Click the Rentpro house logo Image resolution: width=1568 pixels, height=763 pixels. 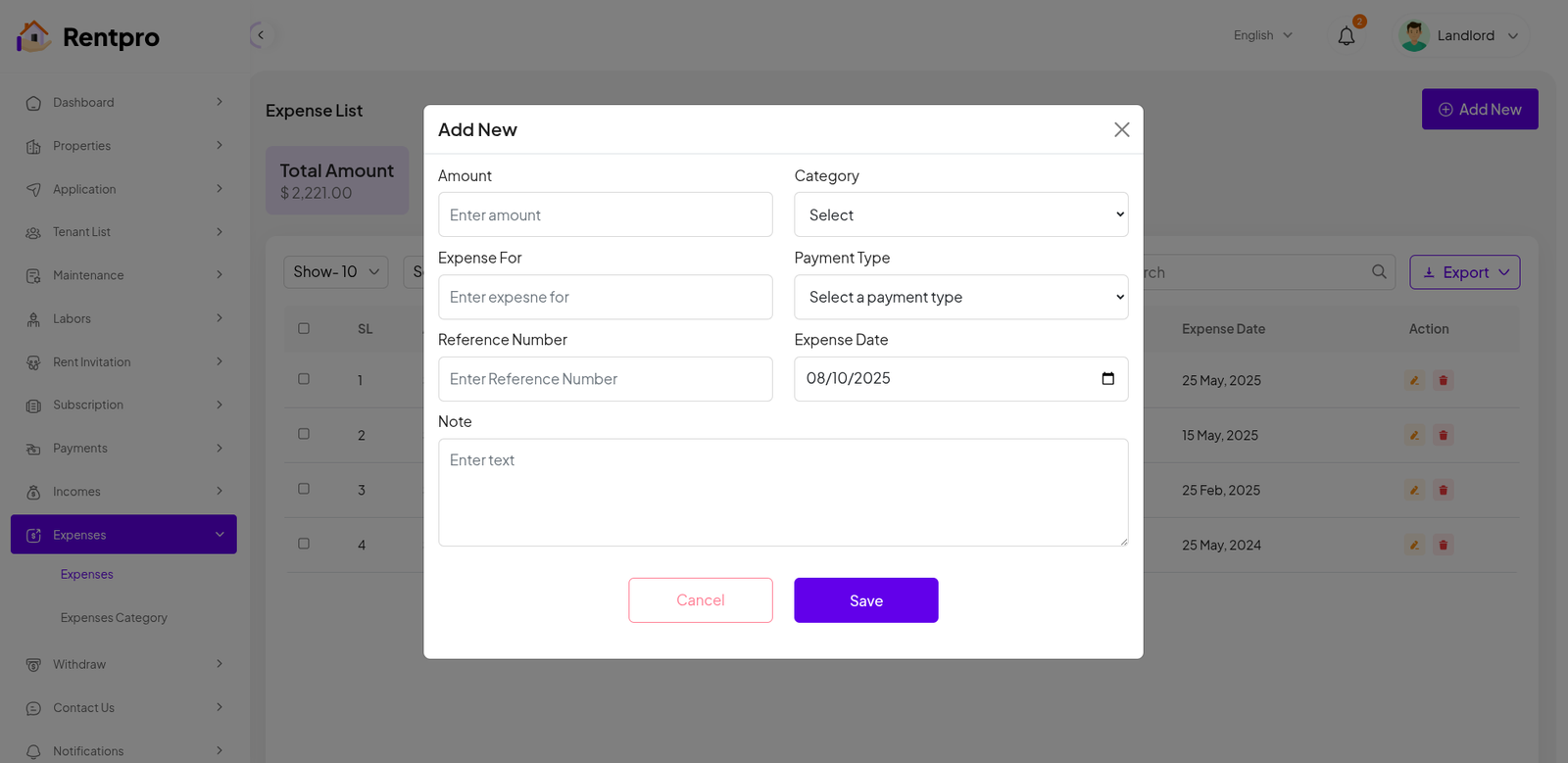pyautogui.click(x=33, y=36)
